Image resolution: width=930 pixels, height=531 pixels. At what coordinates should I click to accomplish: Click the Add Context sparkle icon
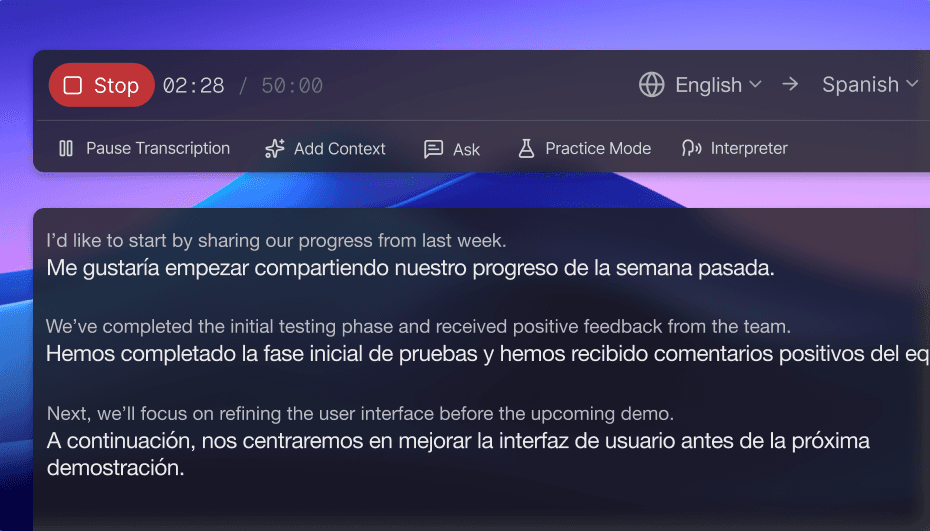[275, 149]
